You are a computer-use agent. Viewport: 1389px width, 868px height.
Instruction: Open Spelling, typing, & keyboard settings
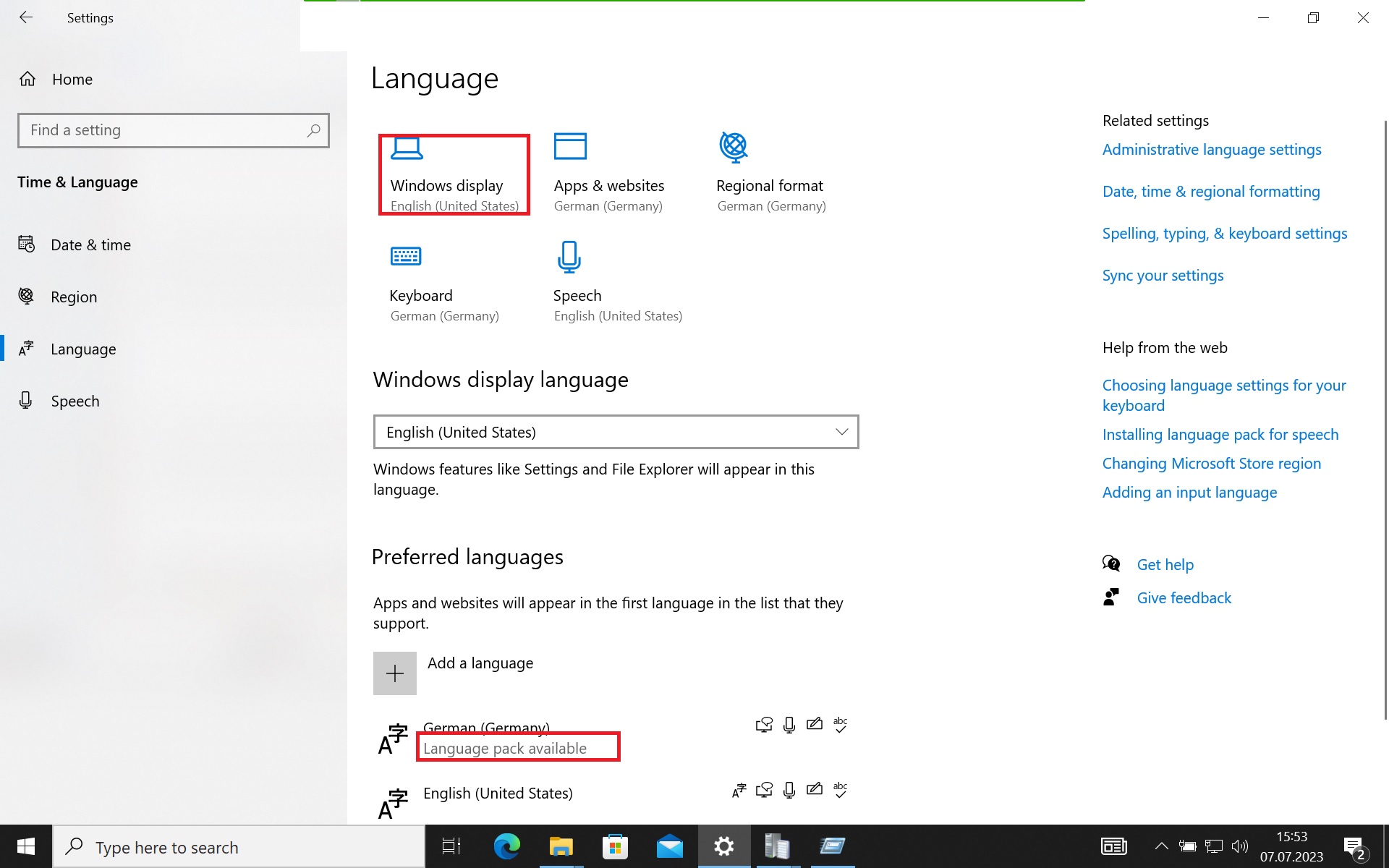pos(1225,232)
